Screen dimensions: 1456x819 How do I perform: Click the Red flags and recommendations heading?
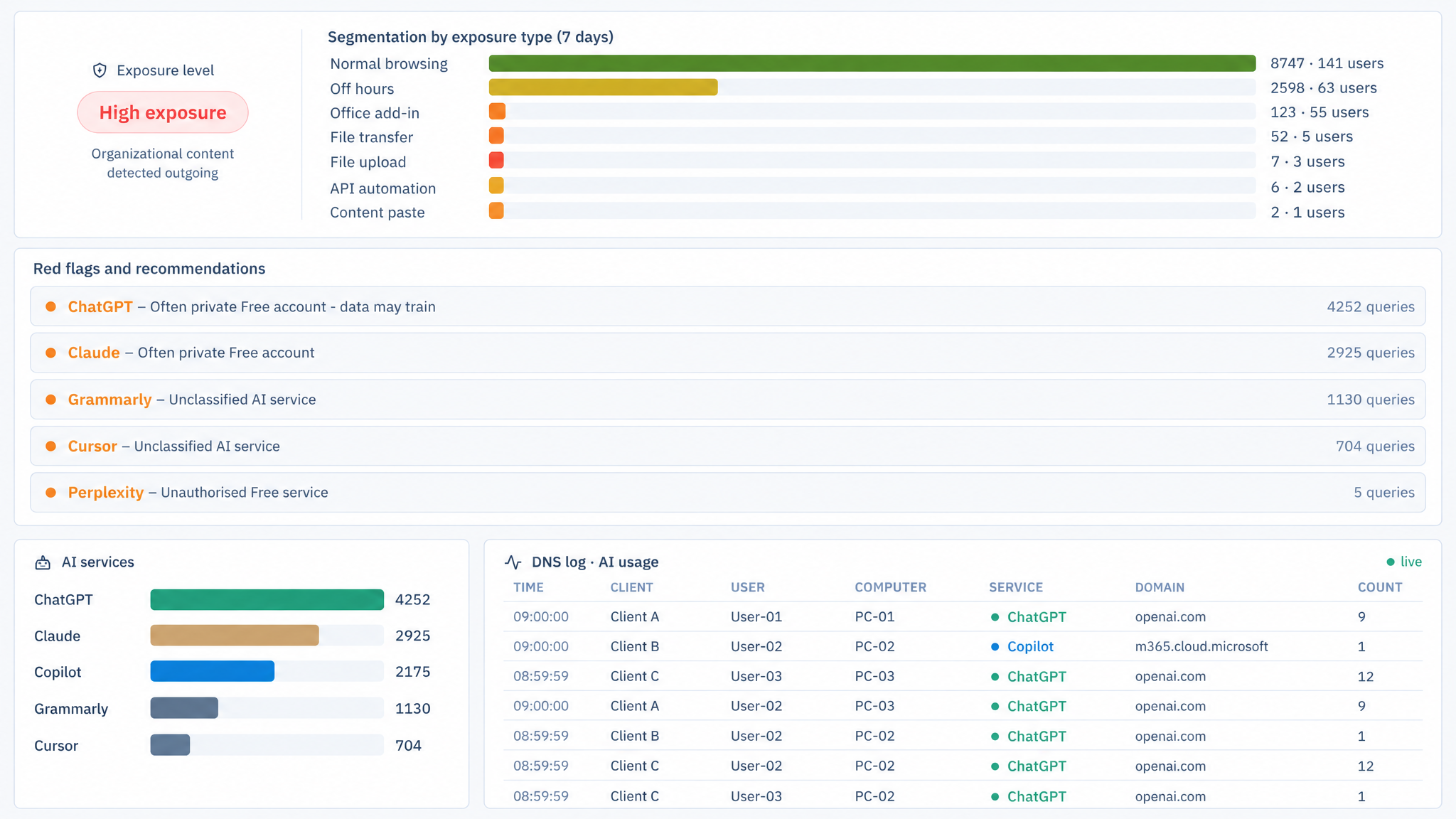point(149,269)
